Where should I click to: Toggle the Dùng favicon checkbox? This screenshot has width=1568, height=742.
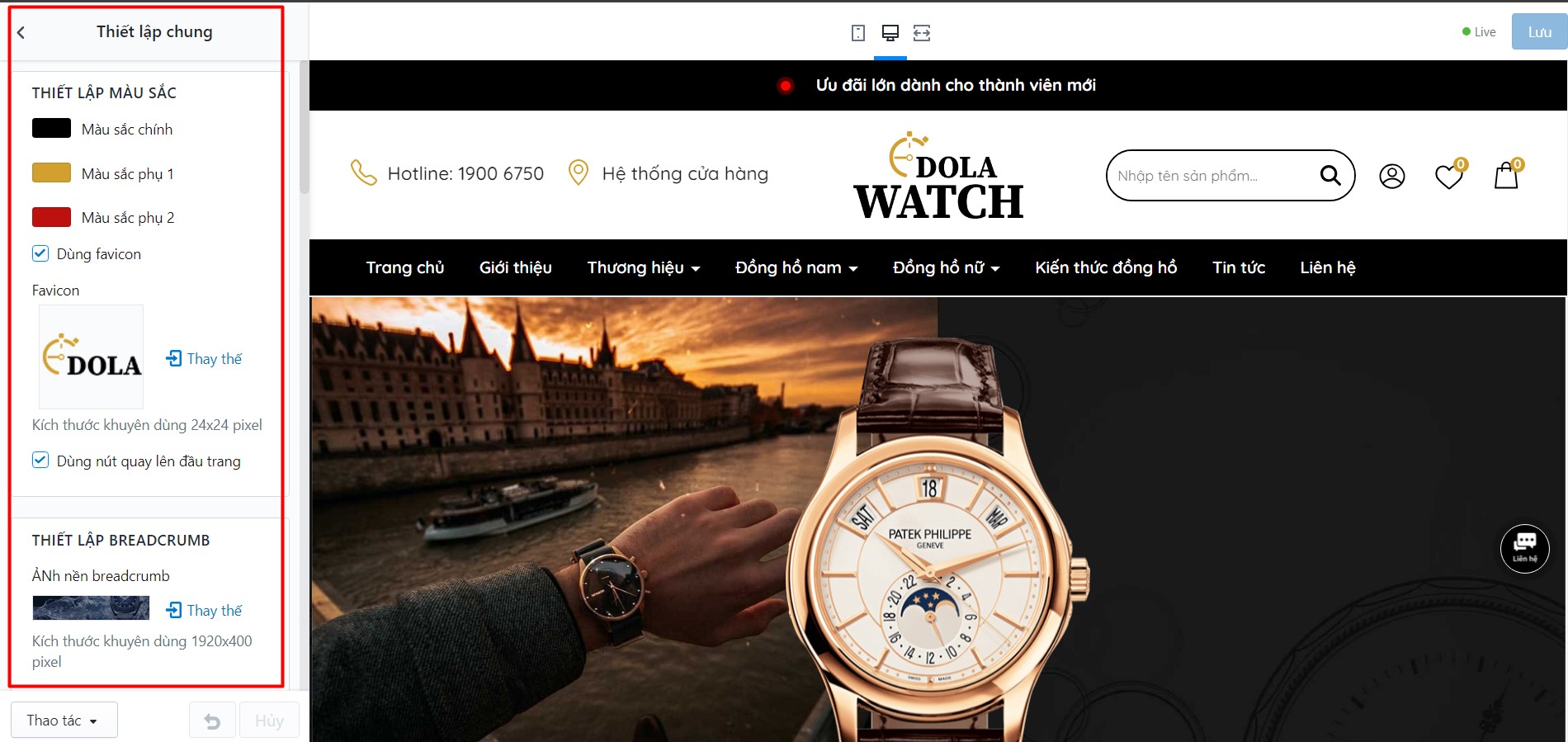coord(40,253)
